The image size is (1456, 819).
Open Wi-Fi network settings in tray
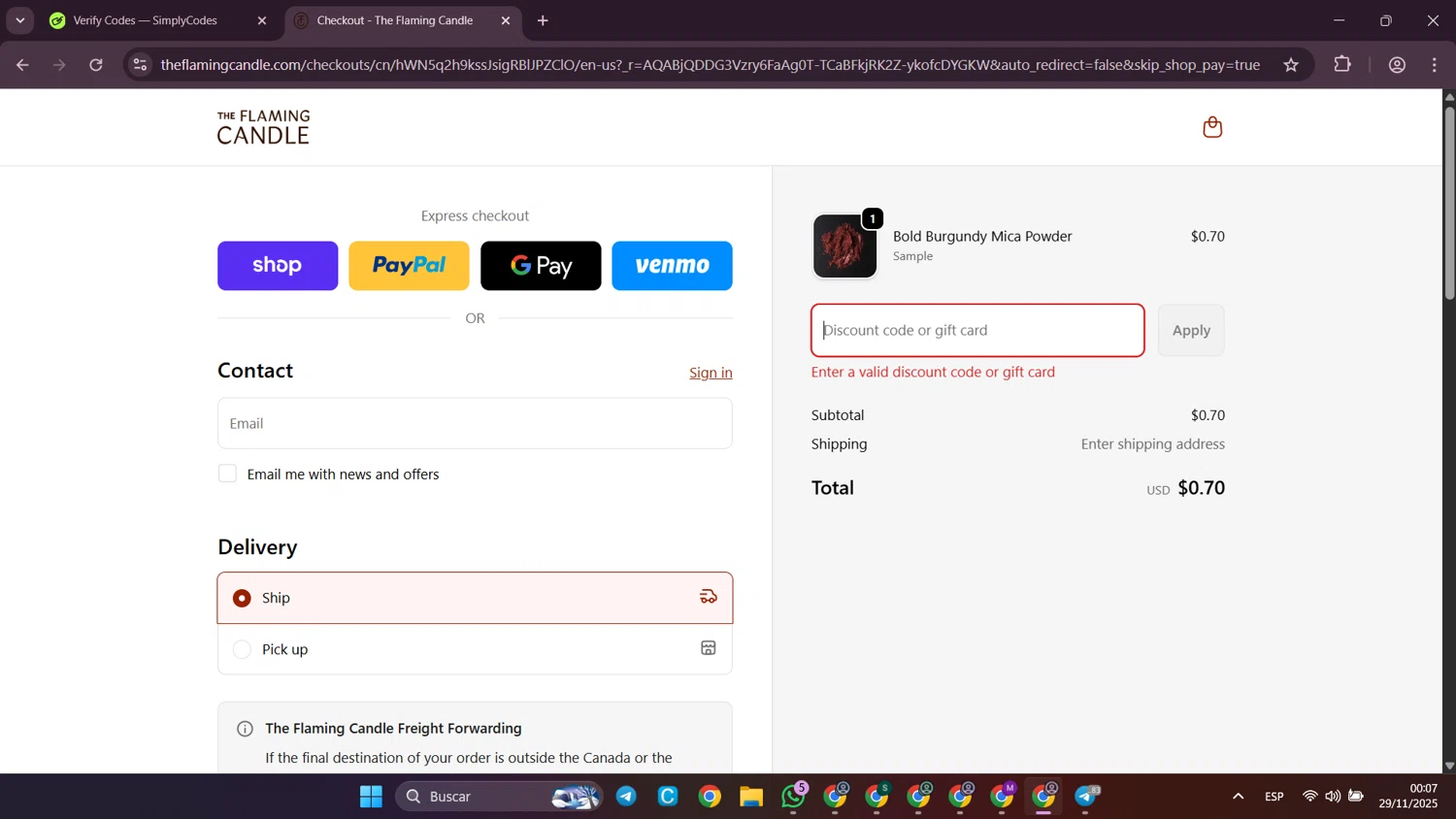[x=1309, y=797]
